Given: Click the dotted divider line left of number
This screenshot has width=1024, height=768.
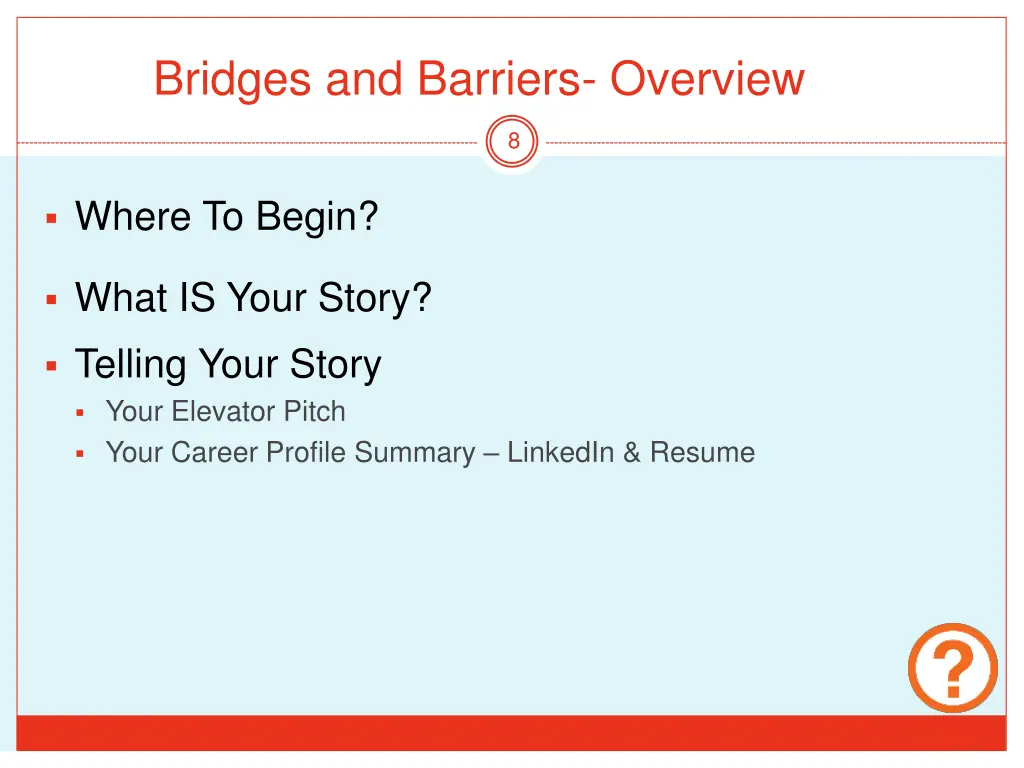Looking at the screenshot, I should point(248,142).
